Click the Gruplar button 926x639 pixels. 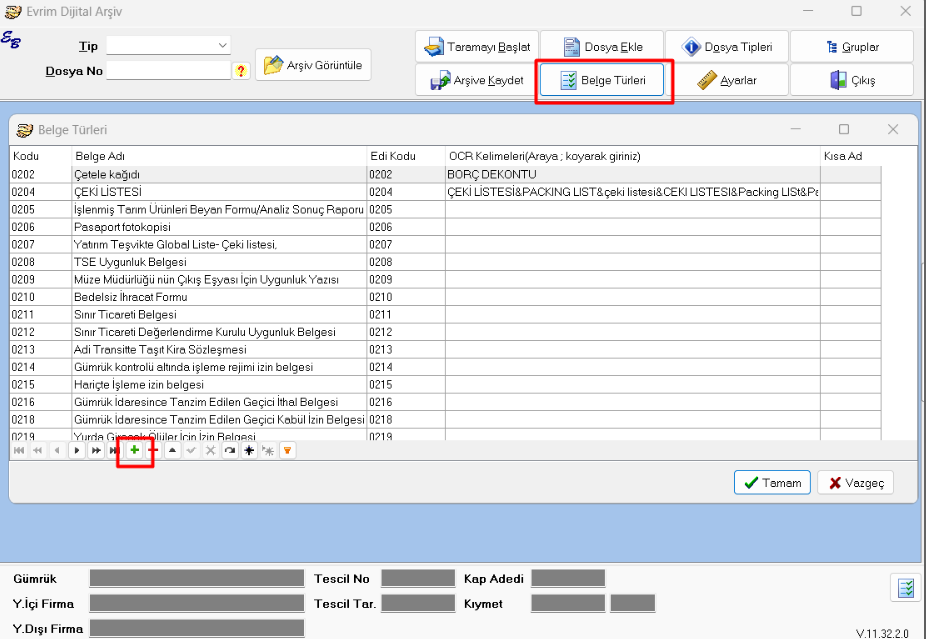click(851, 47)
